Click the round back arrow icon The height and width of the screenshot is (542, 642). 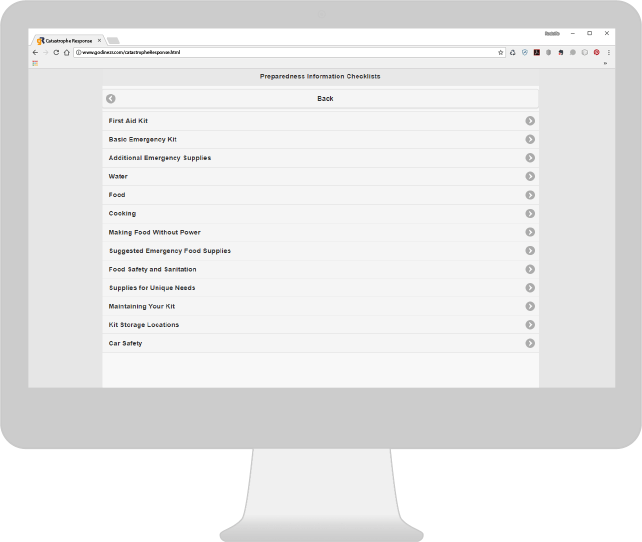(x=111, y=99)
